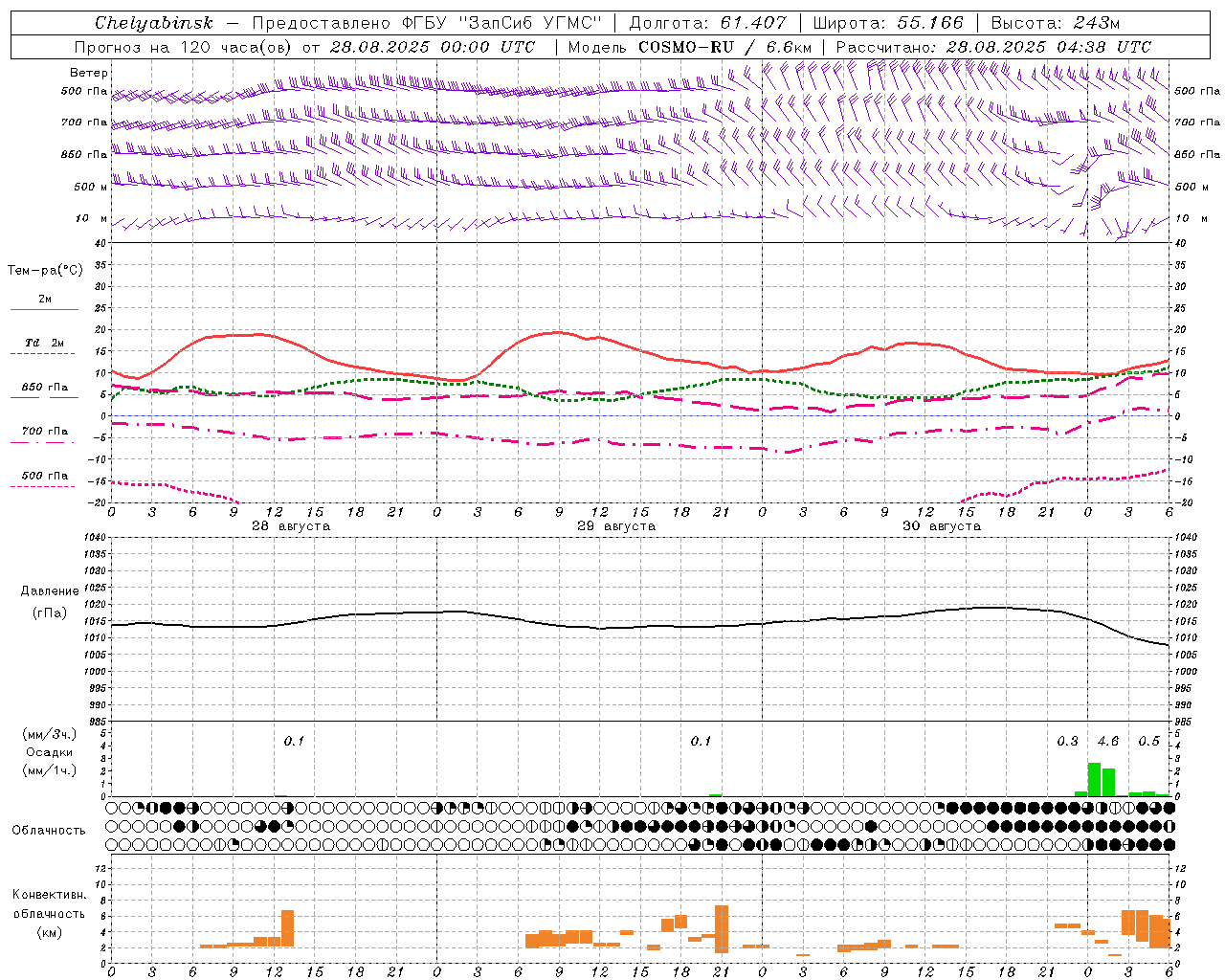Click the Рассчитано: 28.08.2025 04:38 UTC timestamp
The image size is (1225, 980).
point(993,47)
